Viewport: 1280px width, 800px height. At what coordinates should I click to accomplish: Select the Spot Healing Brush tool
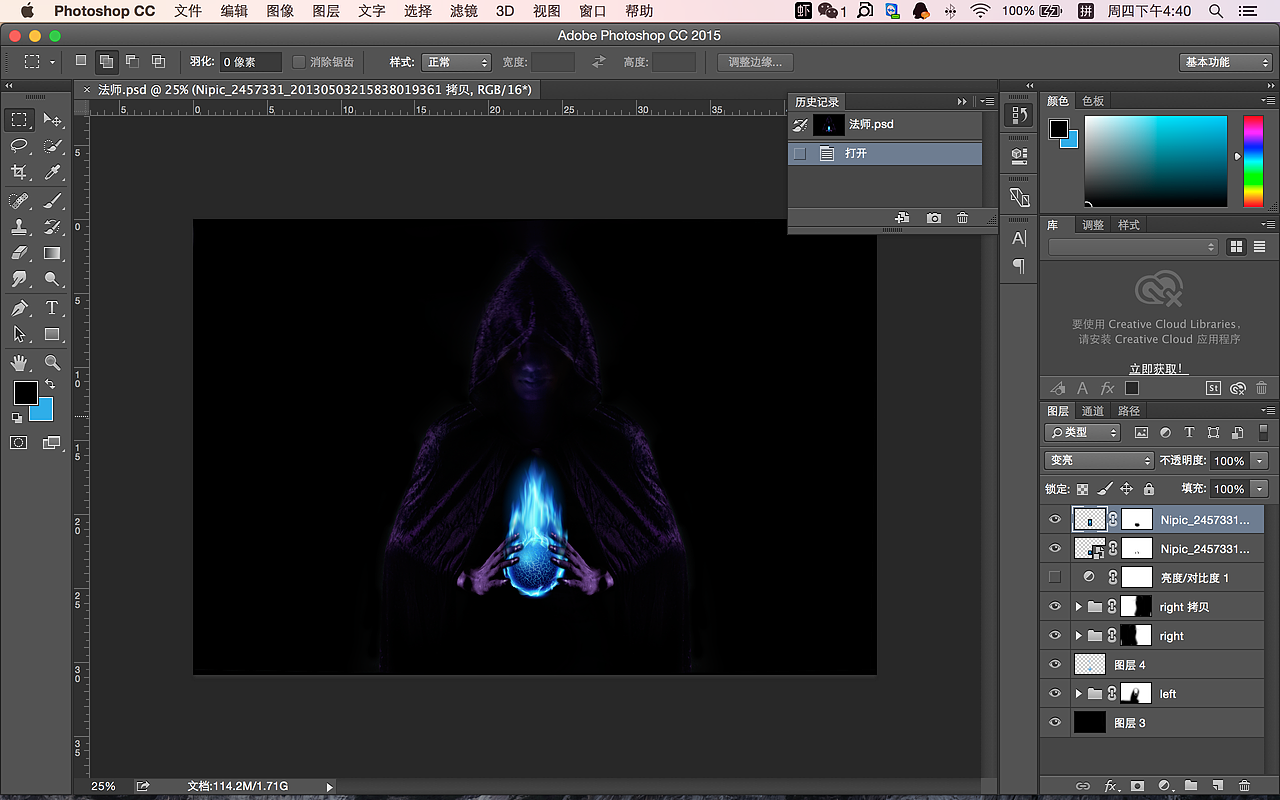(x=20, y=201)
